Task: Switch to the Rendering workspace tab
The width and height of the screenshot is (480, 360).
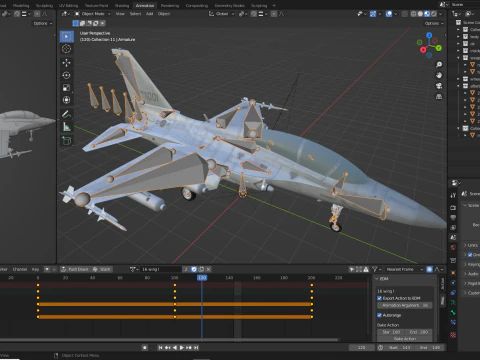Action: [170, 6]
